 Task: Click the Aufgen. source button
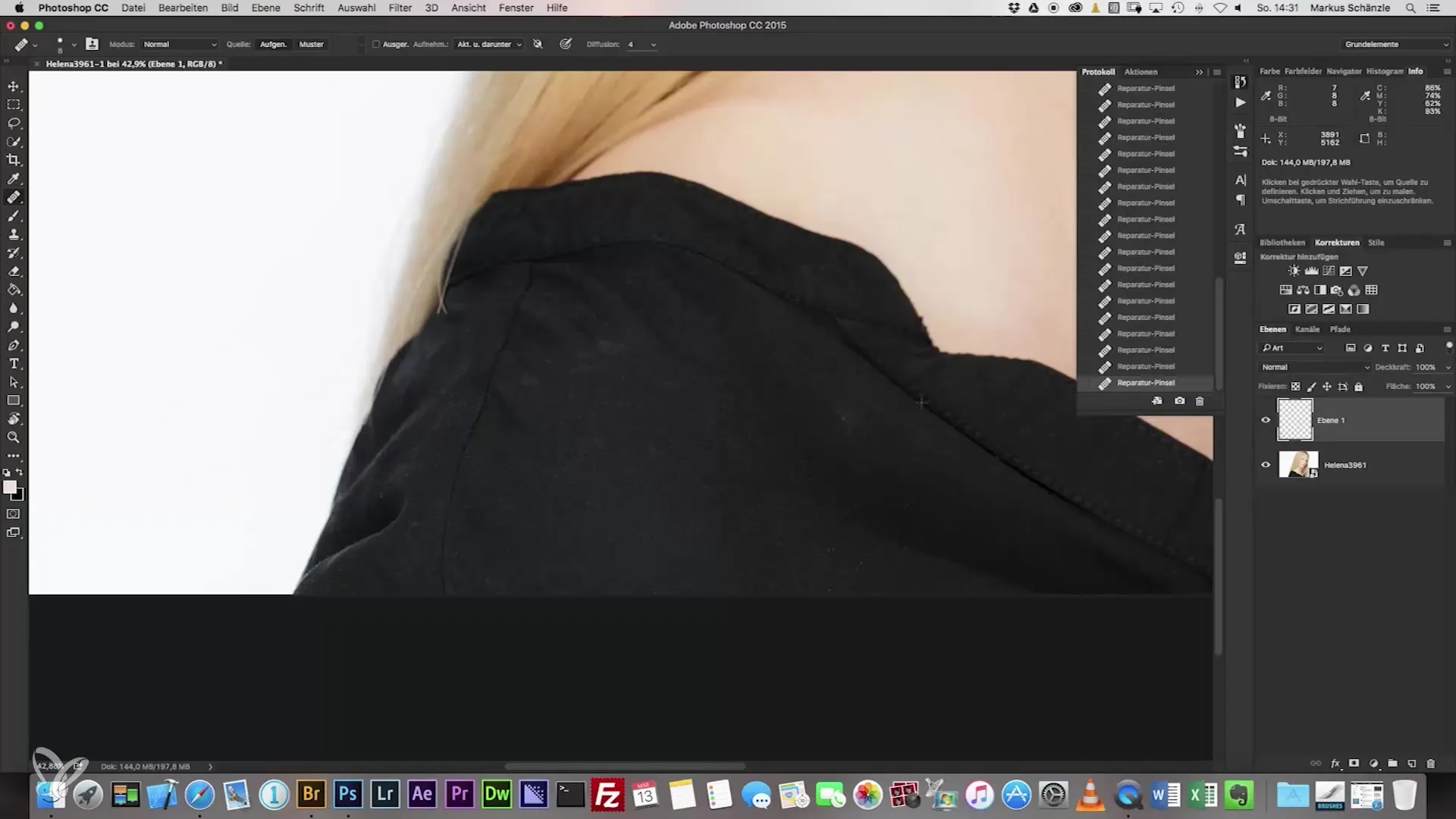point(273,45)
